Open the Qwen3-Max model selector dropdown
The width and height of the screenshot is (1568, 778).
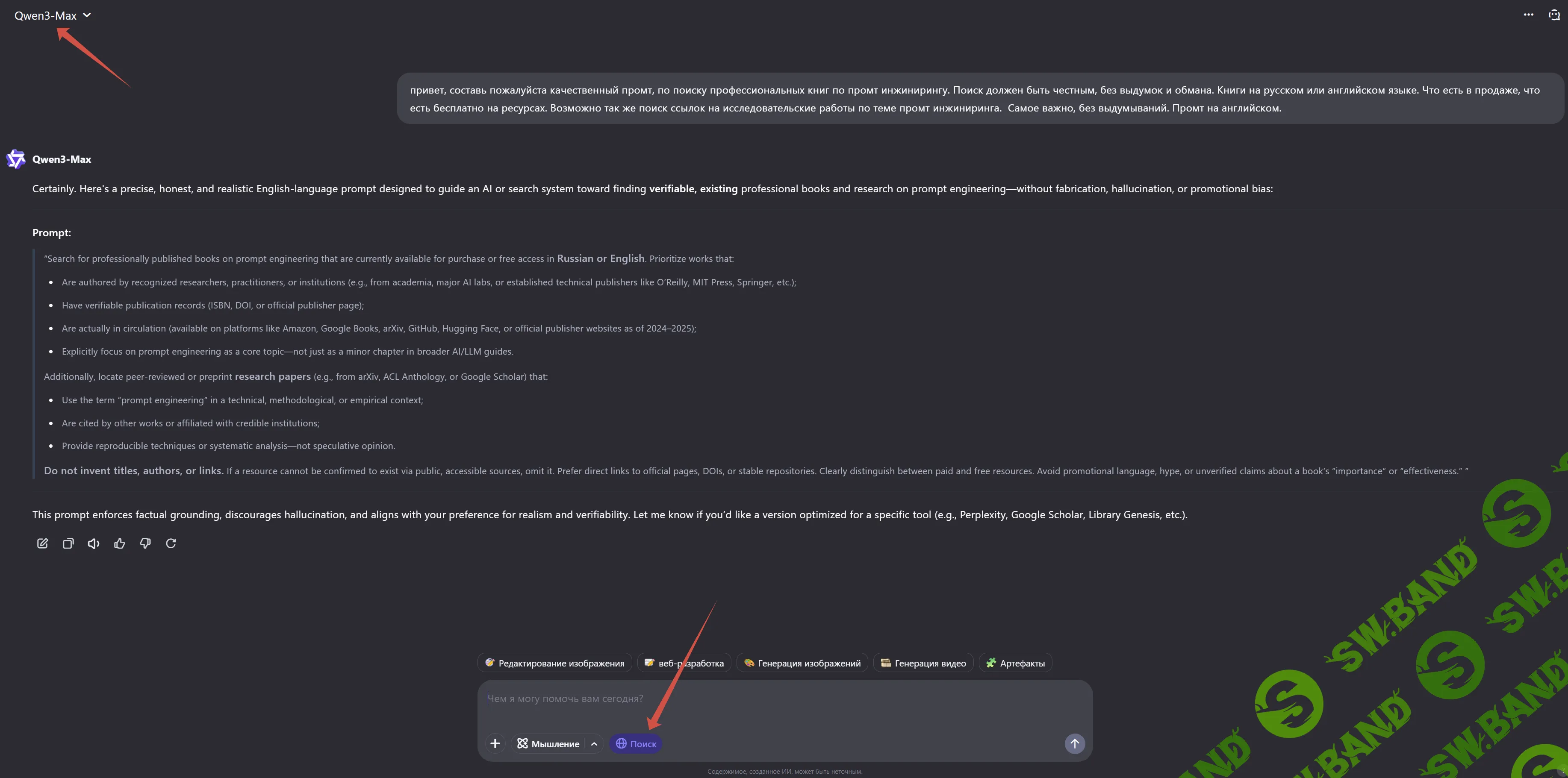pyautogui.click(x=52, y=16)
